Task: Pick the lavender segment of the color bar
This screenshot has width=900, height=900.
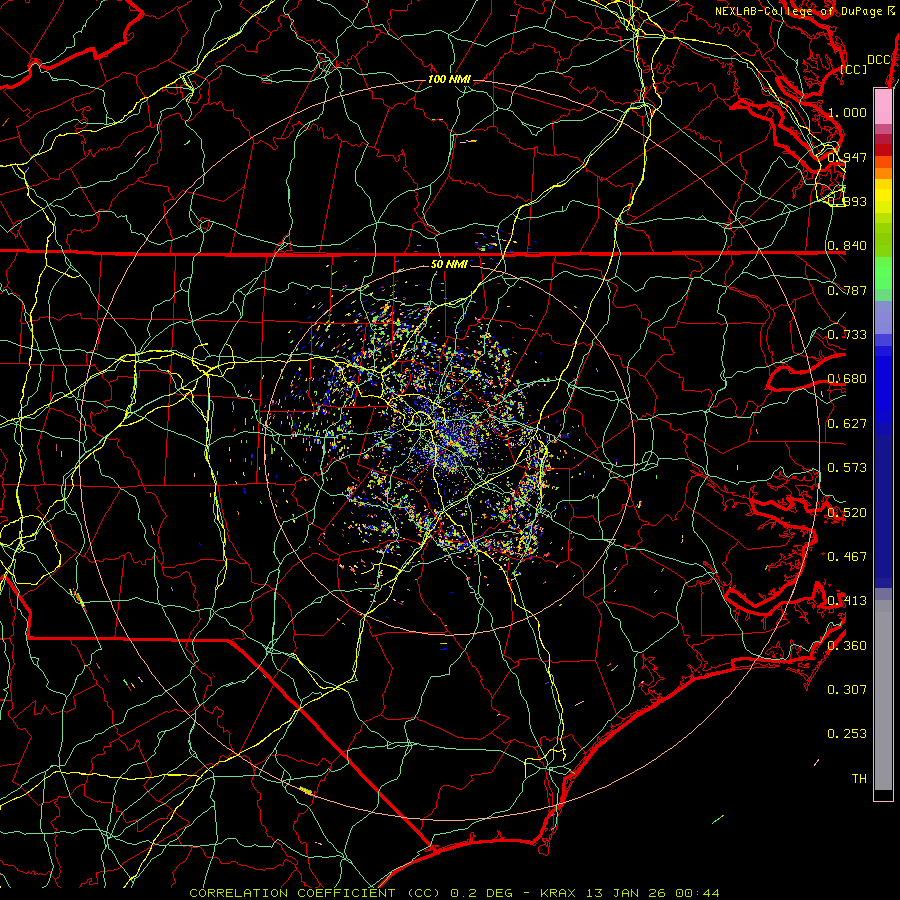Action: 883,317
